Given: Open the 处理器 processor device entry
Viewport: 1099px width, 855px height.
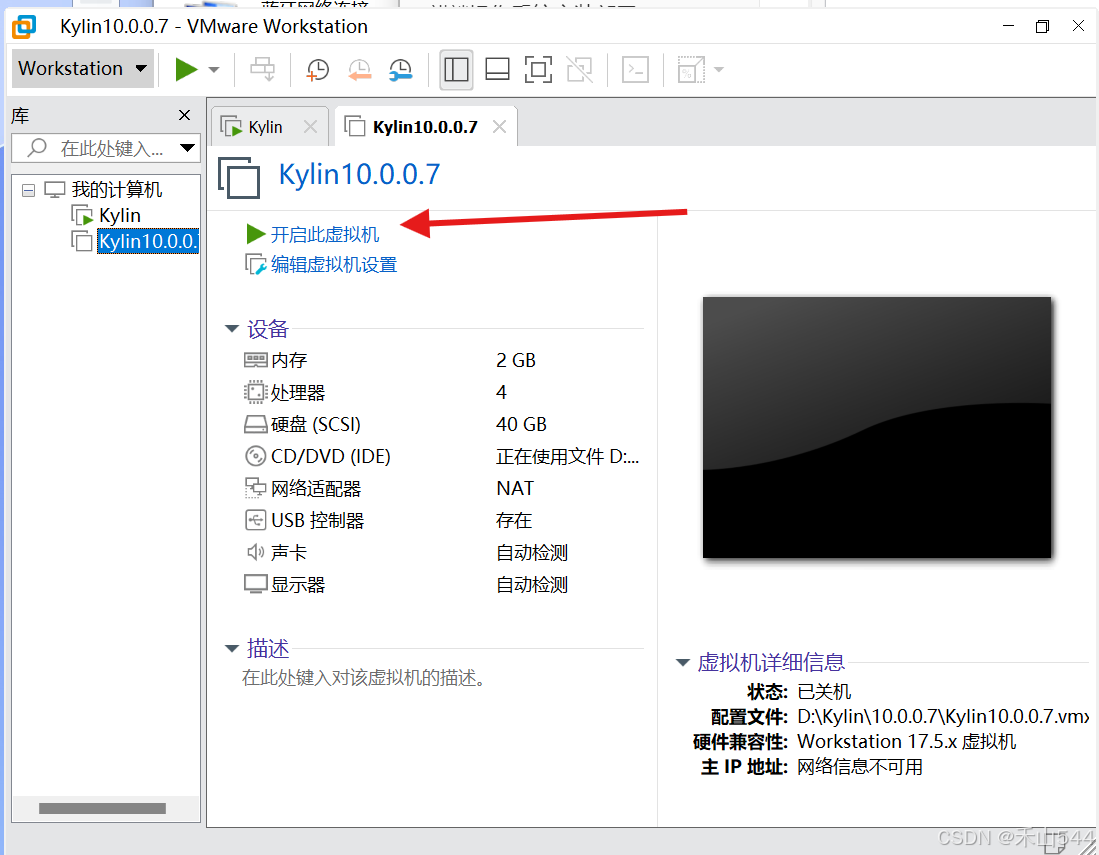Looking at the screenshot, I should (x=298, y=392).
